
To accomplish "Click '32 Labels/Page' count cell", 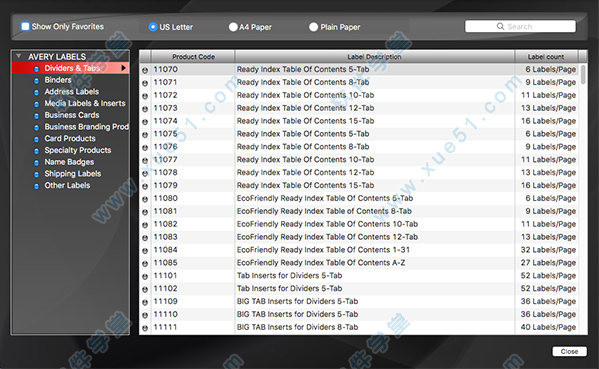I will [x=548, y=250].
